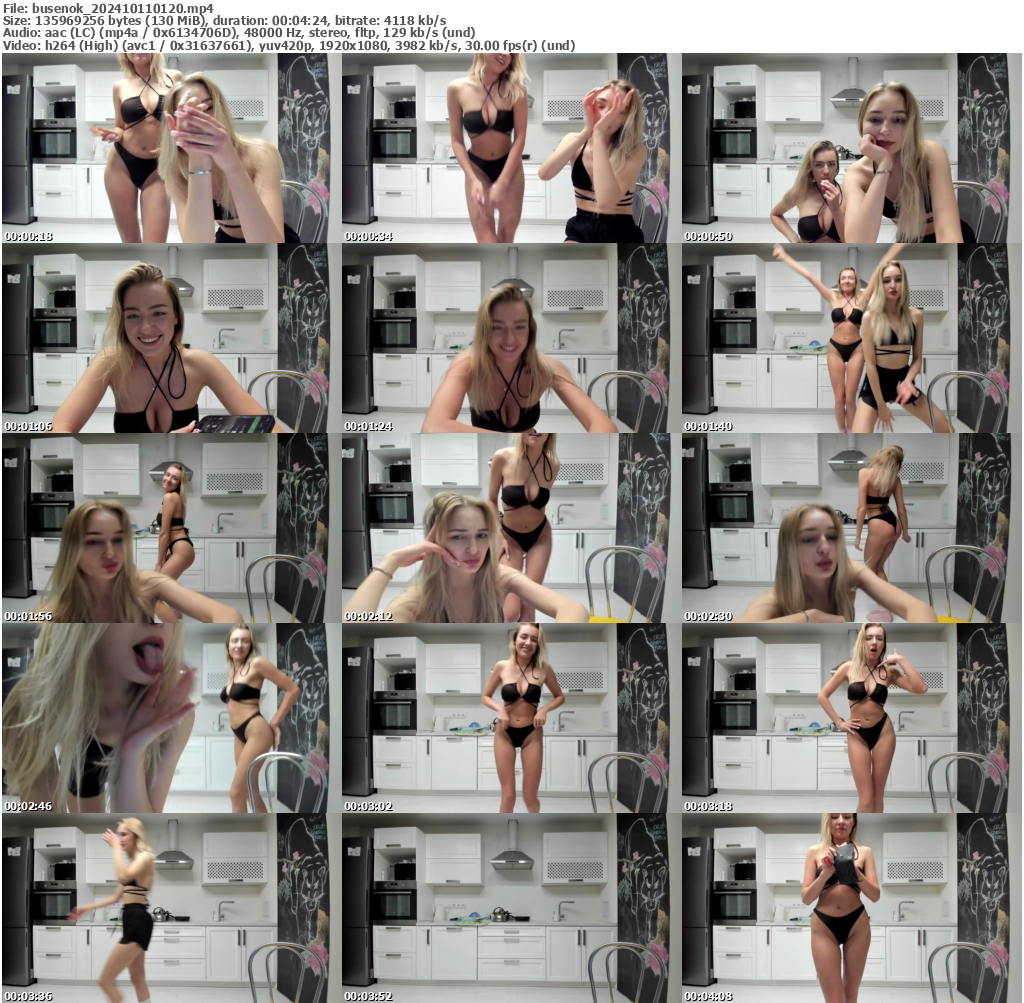Open the thumbnail at timestamp 00:01:24

511,338
